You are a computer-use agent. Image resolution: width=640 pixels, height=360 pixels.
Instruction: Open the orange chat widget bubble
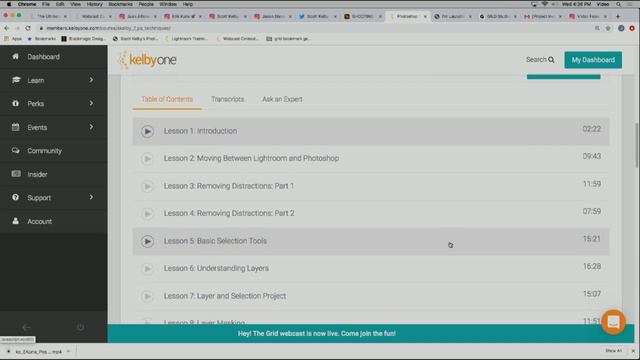pyautogui.click(x=613, y=322)
